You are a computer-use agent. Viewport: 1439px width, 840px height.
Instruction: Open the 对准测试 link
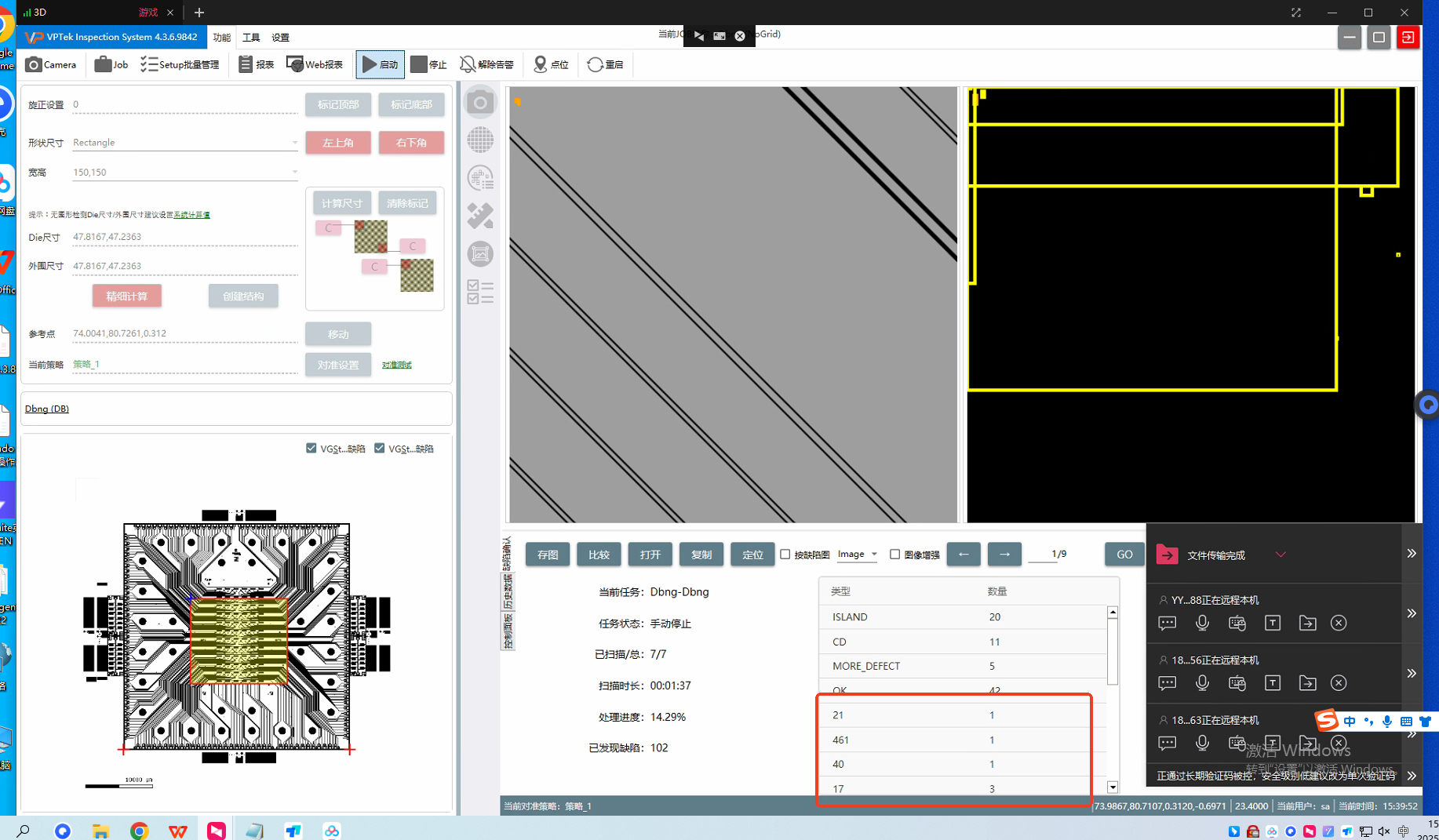[397, 365]
